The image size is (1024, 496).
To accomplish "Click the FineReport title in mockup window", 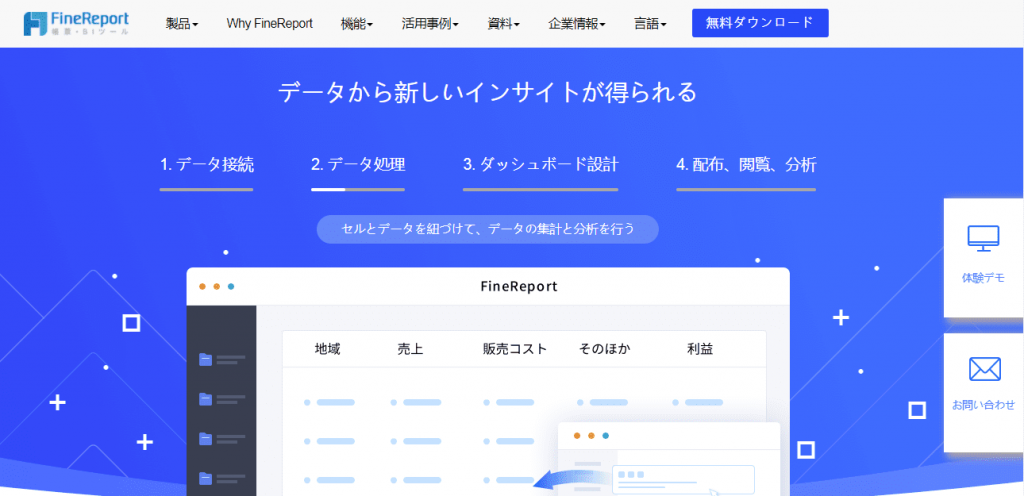I will pos(519,286).
